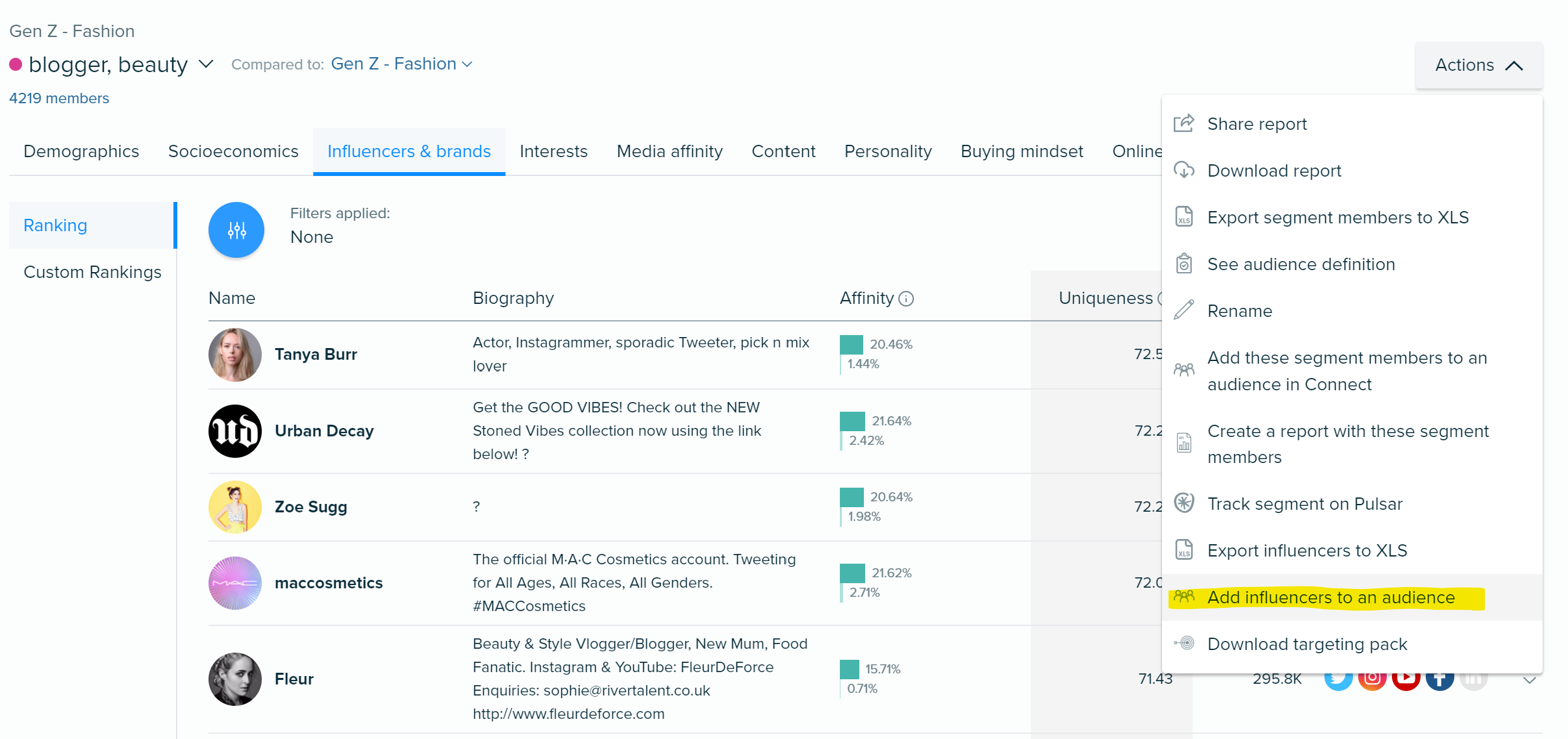Open Fleur's YouTube icon
The width and height of the screenshot is (1568, 739).
(1406, 679)
